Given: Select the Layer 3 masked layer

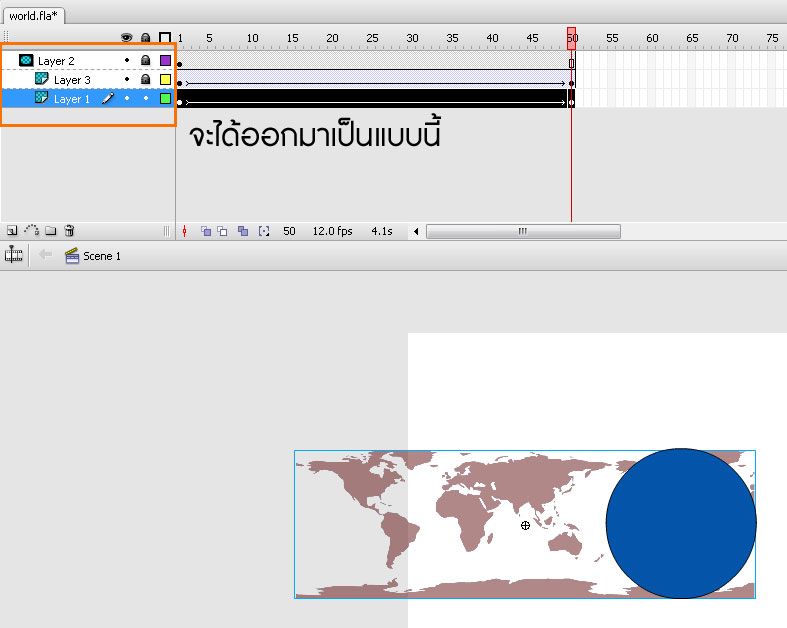Looking at the screenshot, I should [x=88, y=80].
